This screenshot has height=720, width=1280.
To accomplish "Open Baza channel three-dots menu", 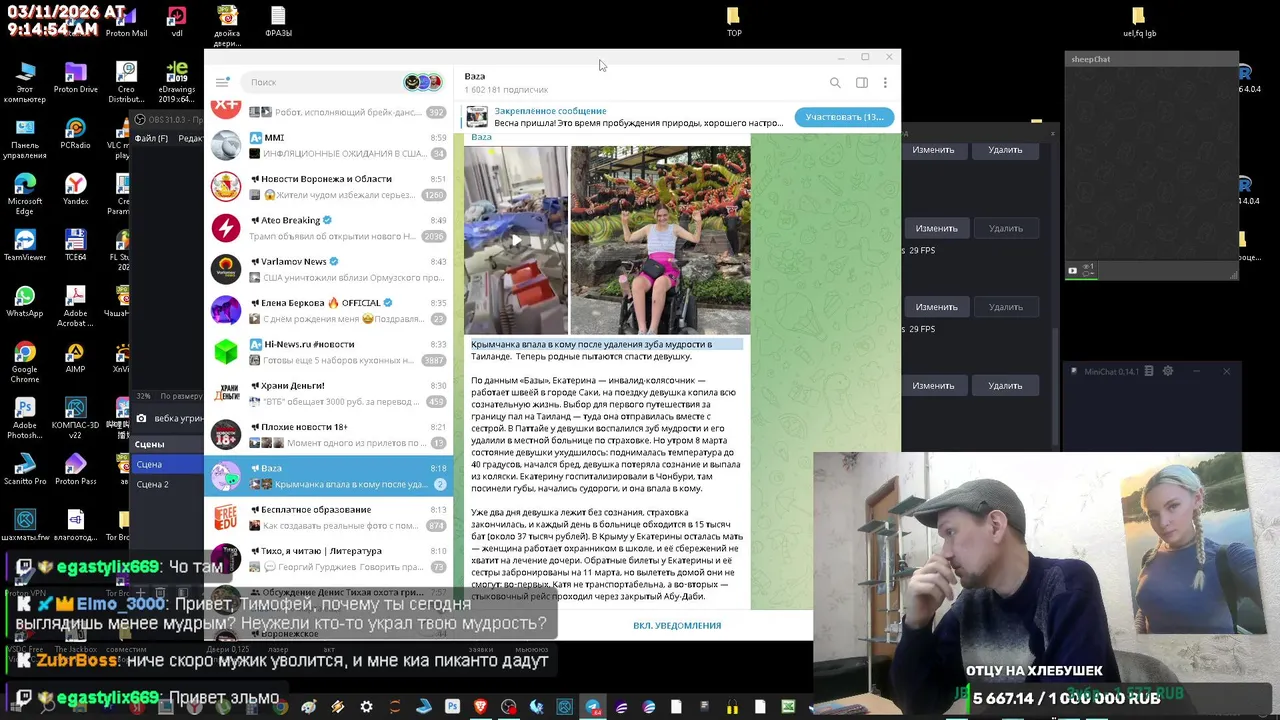I will (x=885, y=83).
